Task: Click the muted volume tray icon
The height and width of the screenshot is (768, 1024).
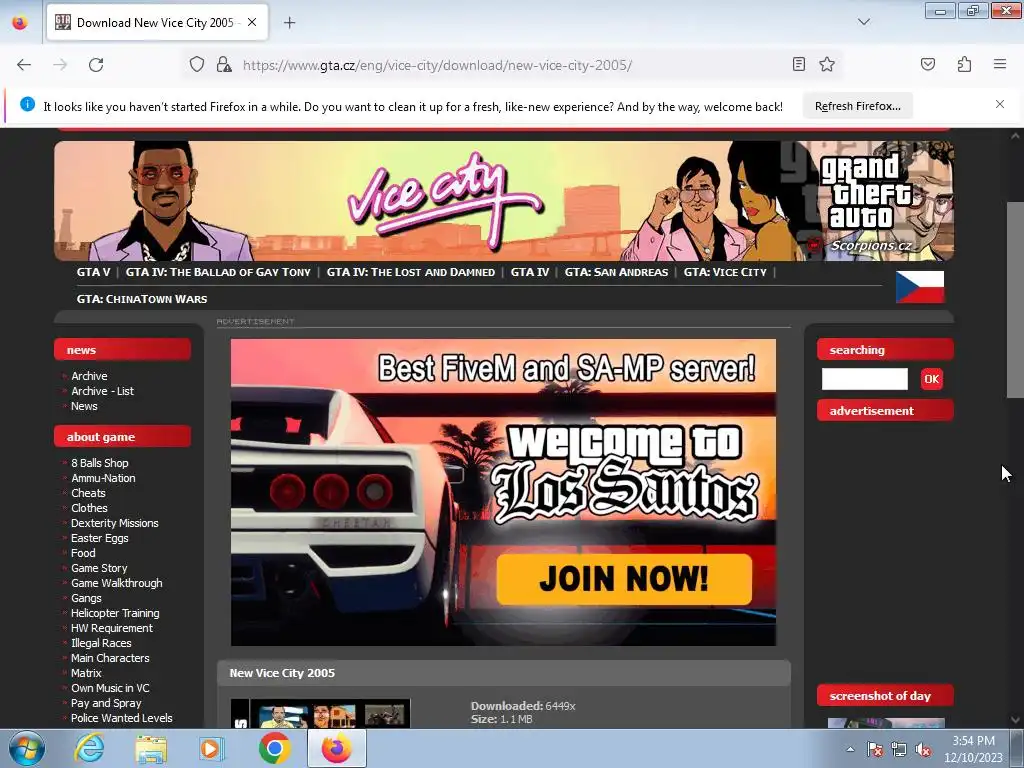Action: (x=923, y=750)
